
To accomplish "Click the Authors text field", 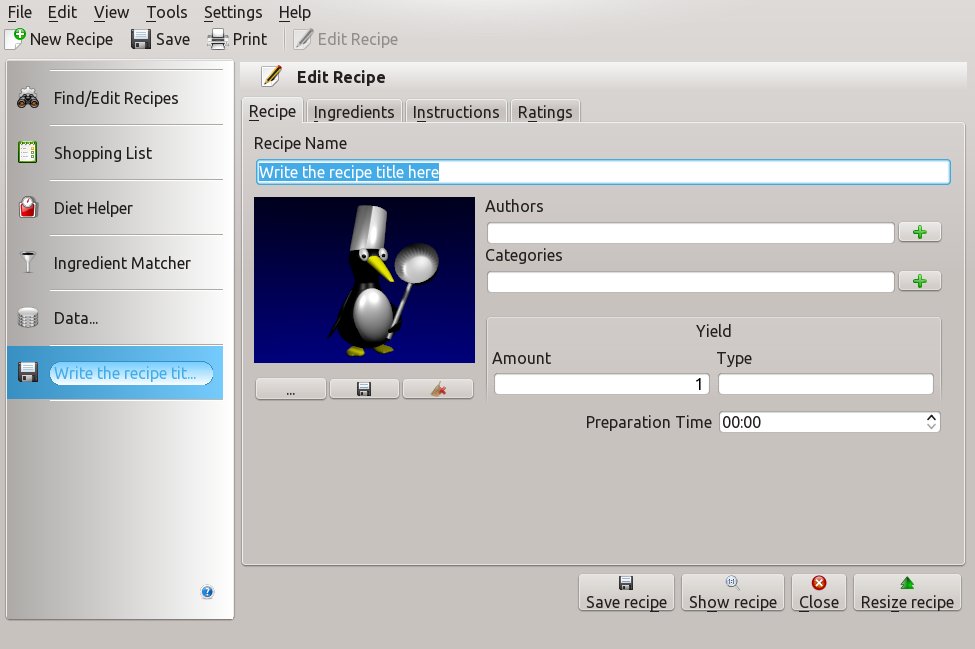I will (x=690, y=232).
